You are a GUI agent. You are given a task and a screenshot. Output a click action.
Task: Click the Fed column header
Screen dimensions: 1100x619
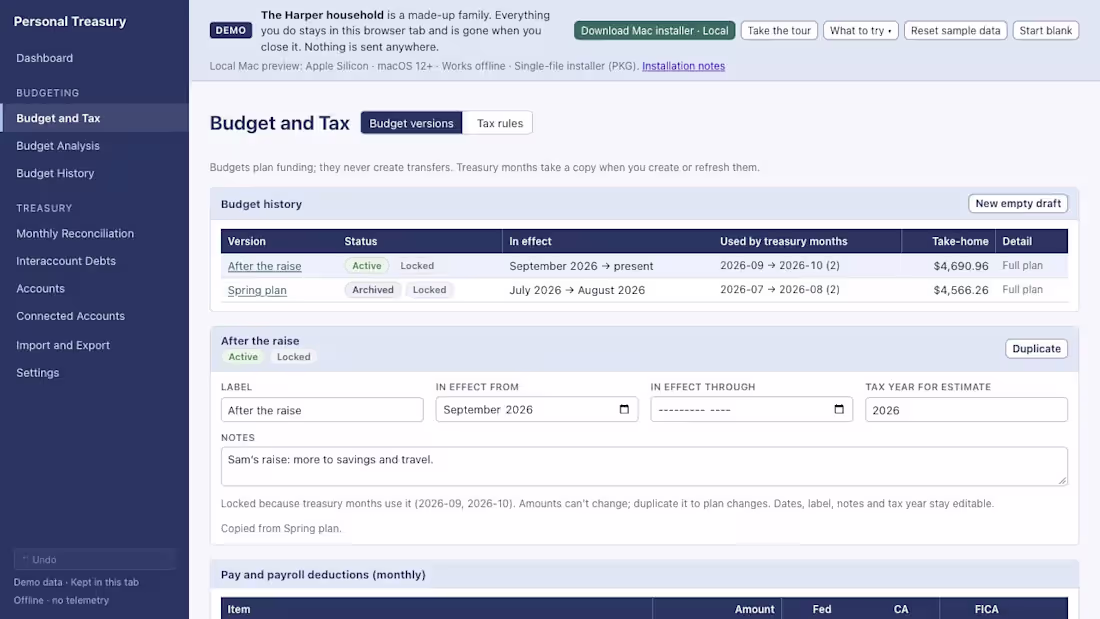[x=821, y=609]
